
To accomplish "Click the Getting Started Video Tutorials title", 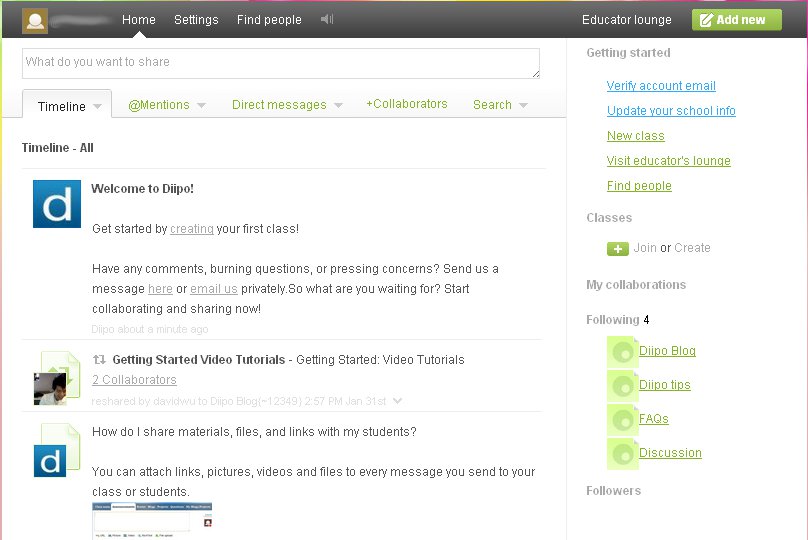I will [x=199, y=360].
